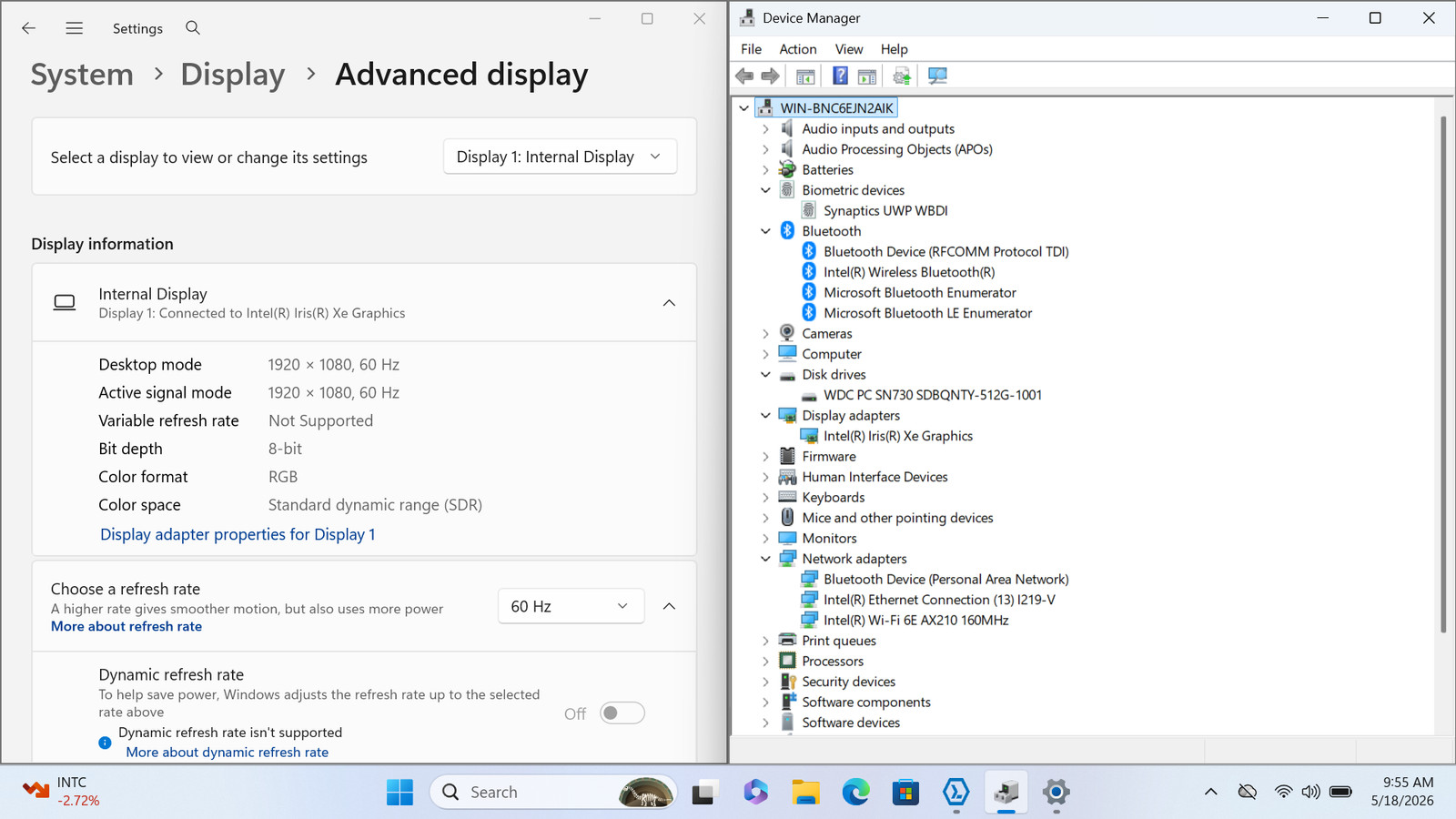Open Microsoft Store from taskbar
1456x819 pixels.
pos(905,793)
